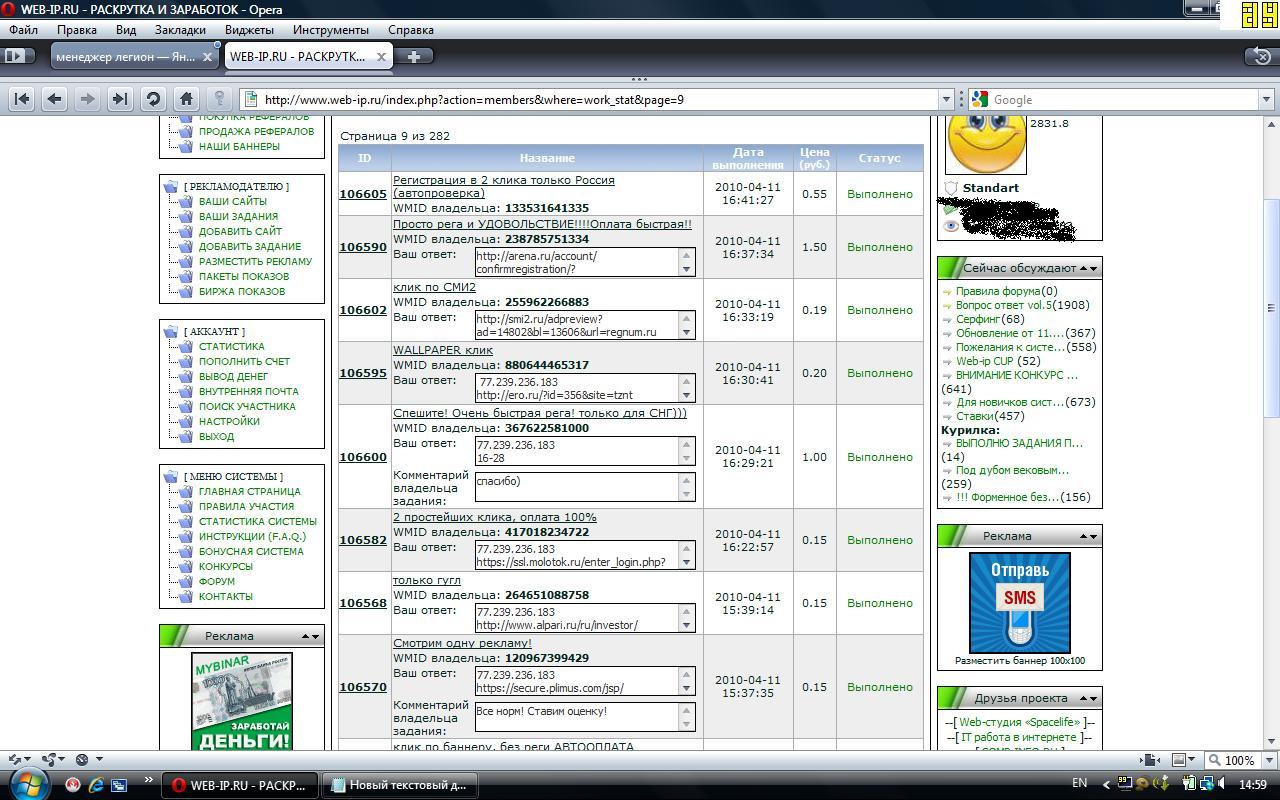Open ВАШИ САЙТЫ link
This screenshot has height=800, width=1280.
point(232,201)
